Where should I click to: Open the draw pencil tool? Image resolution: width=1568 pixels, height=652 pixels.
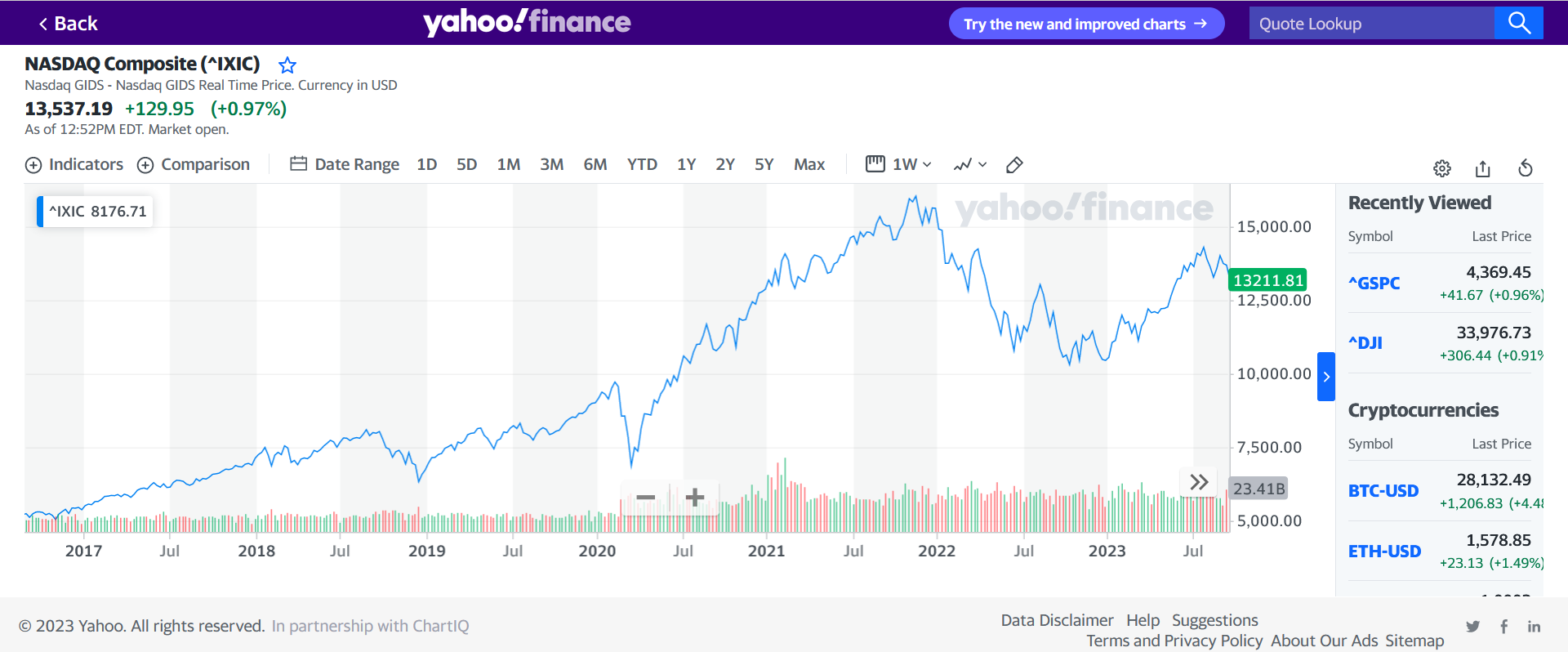click(x=1014, y=165)
